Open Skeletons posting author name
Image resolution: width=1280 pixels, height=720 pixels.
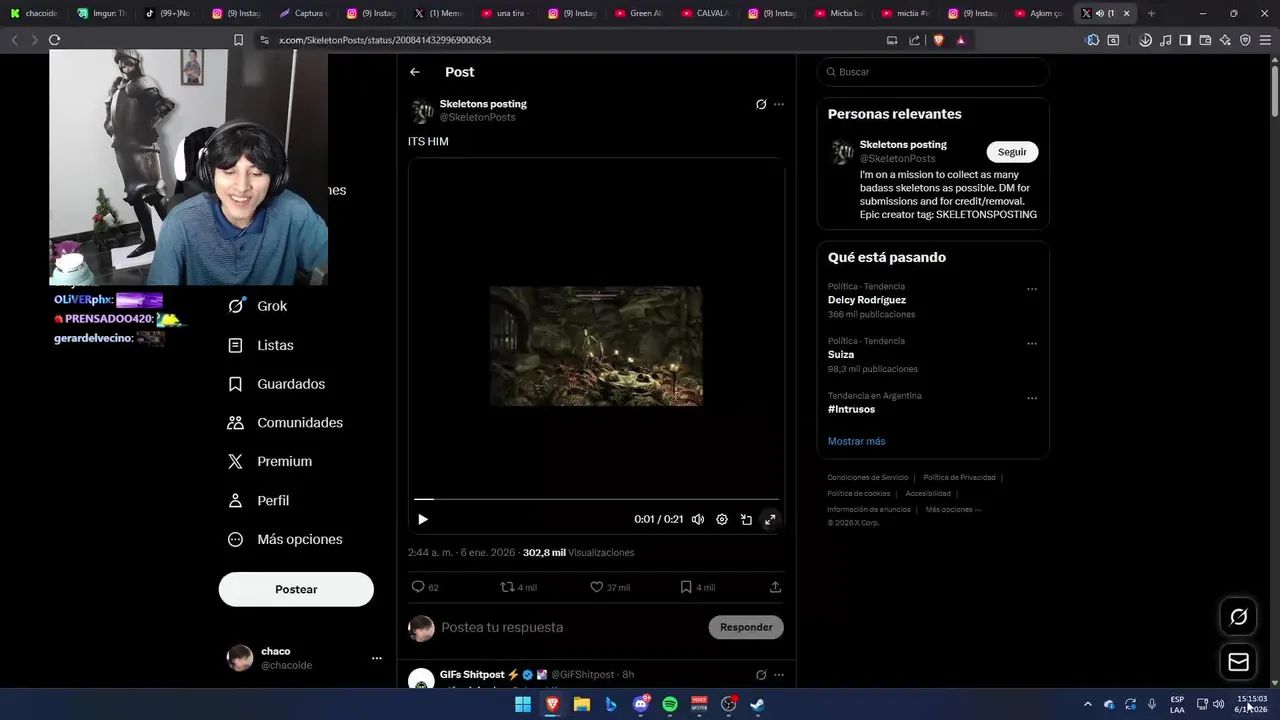(483, 104)
